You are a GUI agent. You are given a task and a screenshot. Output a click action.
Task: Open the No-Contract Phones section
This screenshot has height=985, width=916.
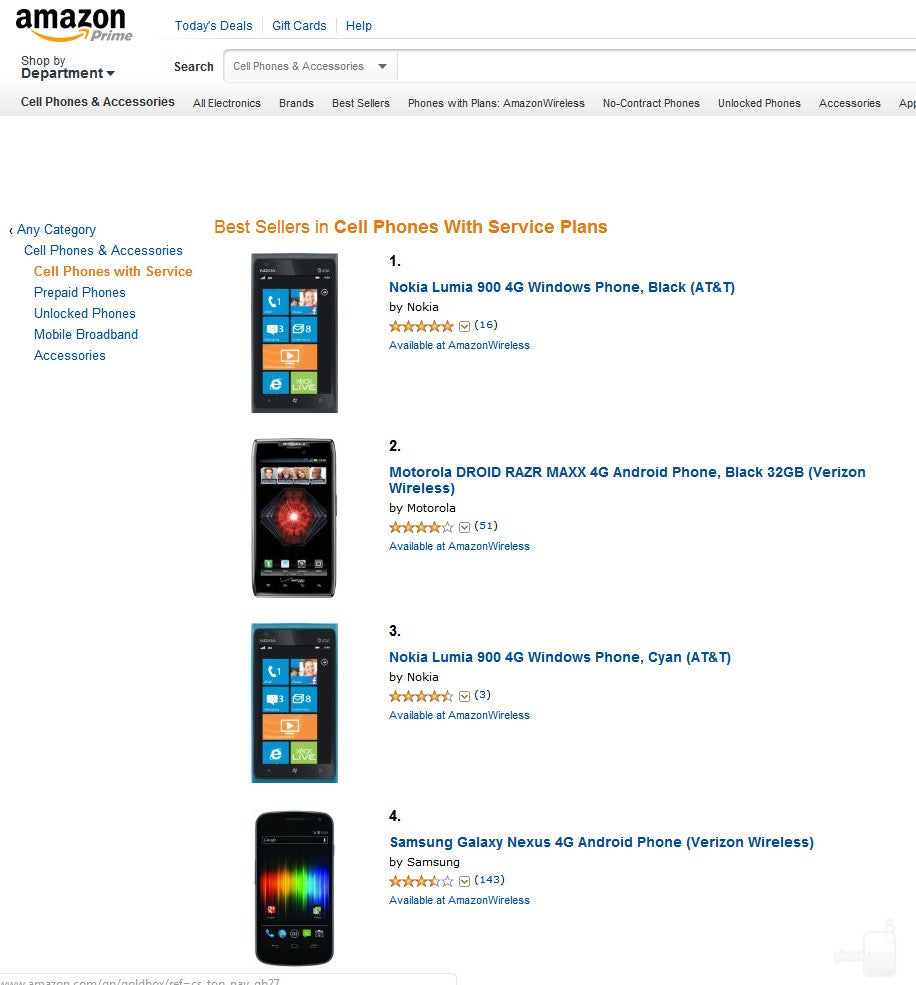pyautogui.click(x=651, y=103)
